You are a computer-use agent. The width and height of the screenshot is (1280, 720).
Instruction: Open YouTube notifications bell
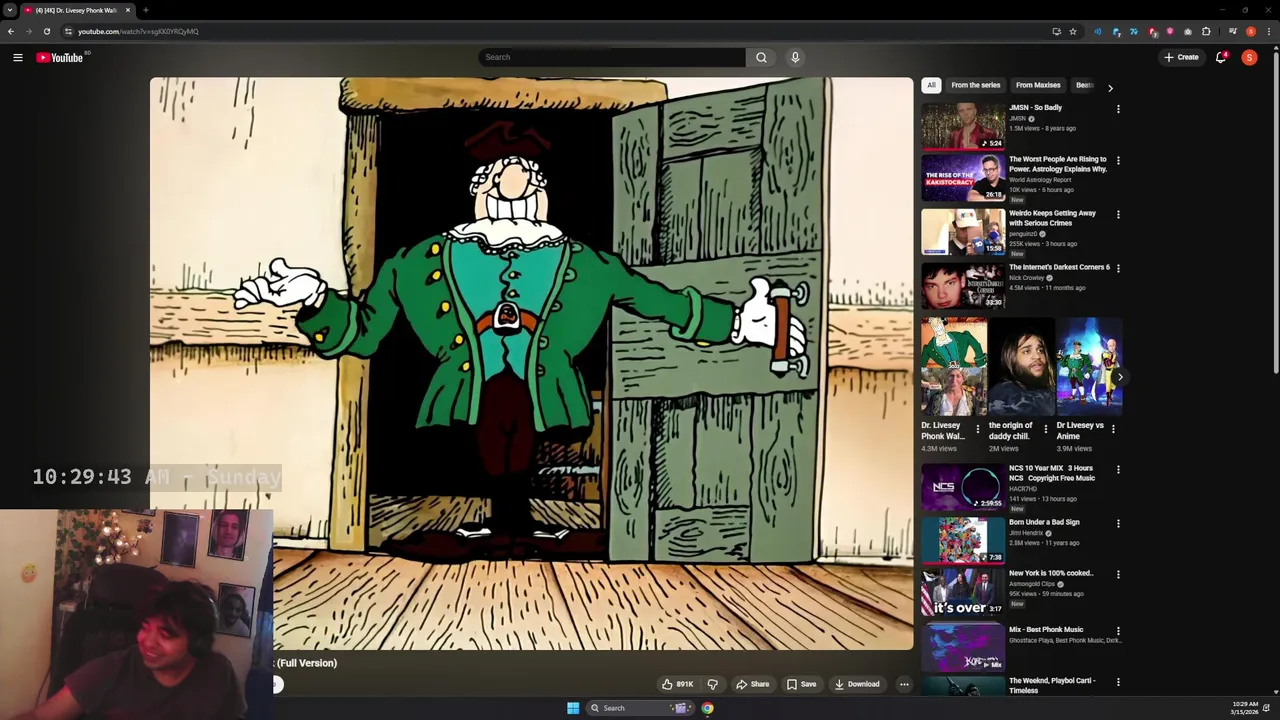coord(1221,57)
